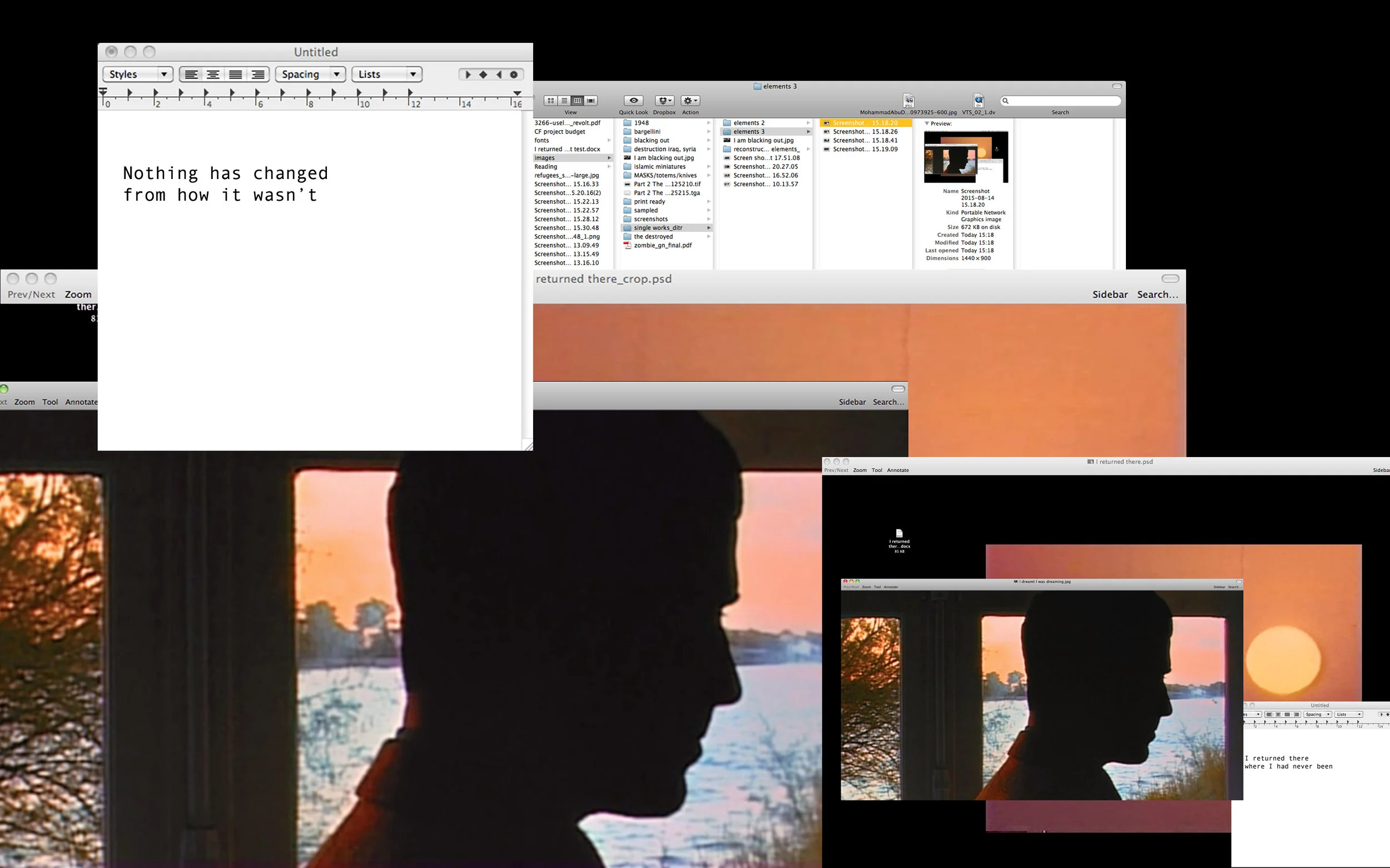Open the Styles dropdown in Untitled
This screenshot has width=1390, height=868.
(138, 74)
